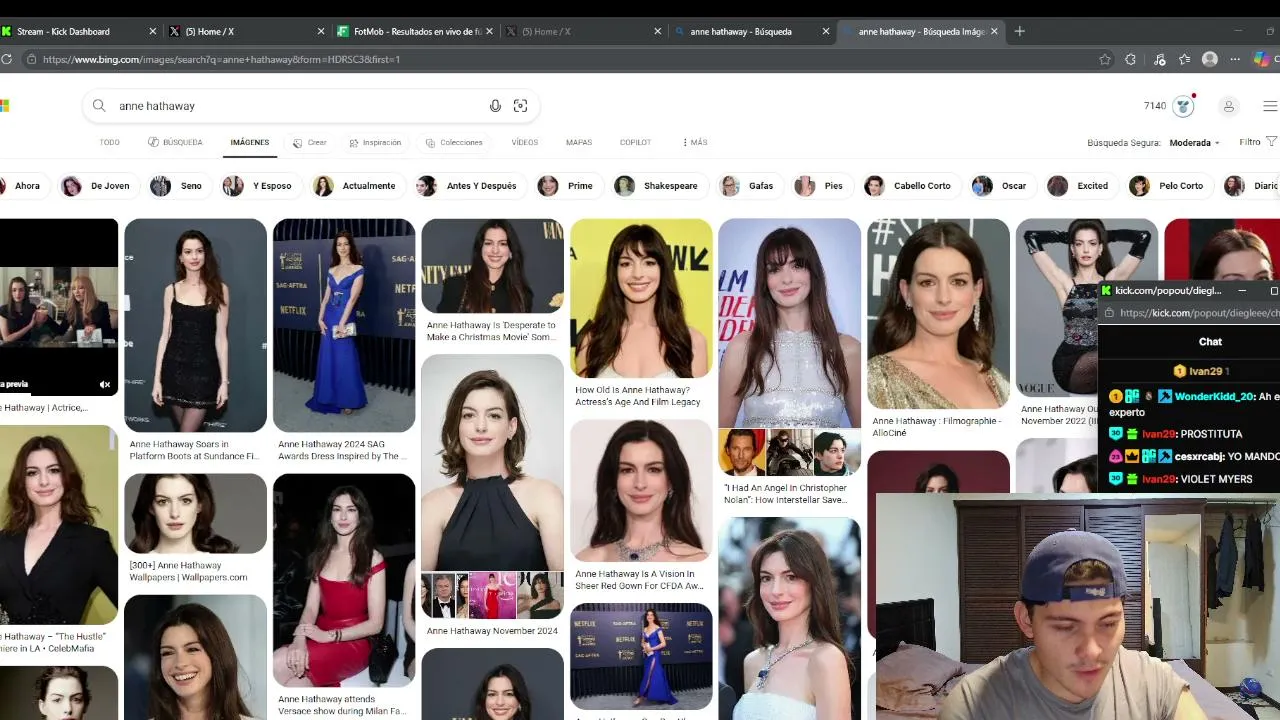
Task: Open image above 'Platform Boots at Sundance' caption
Action: pyautogui.click(x=195, y=325)
